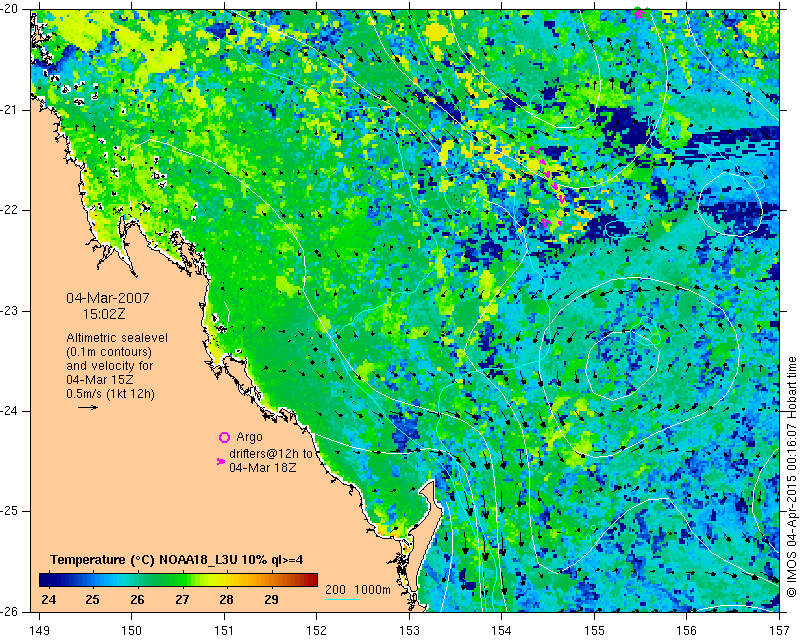Click the 'Argo' legend label
The height and width of the screenshot is (640, 800).
tap(249, 437)
